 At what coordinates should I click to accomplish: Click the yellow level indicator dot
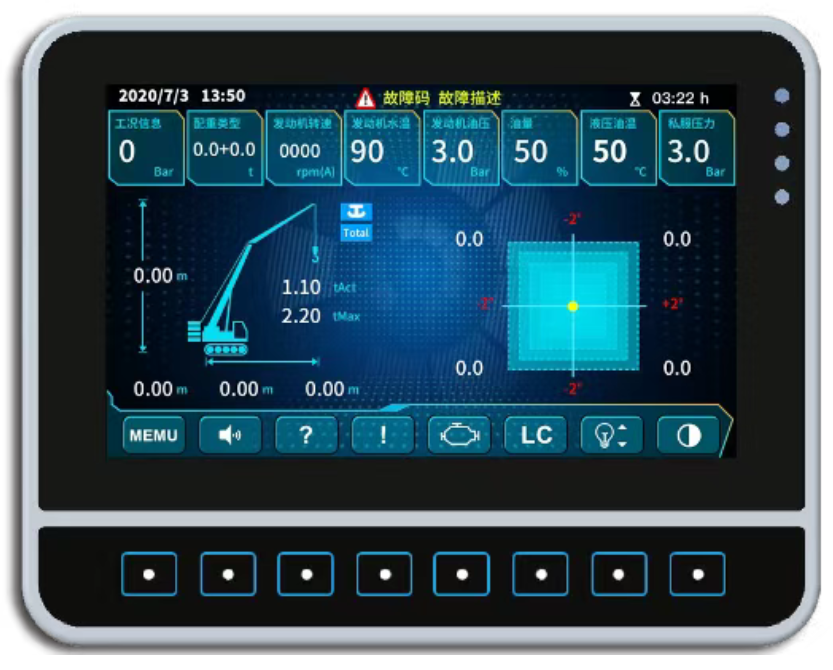coord(573,306)
